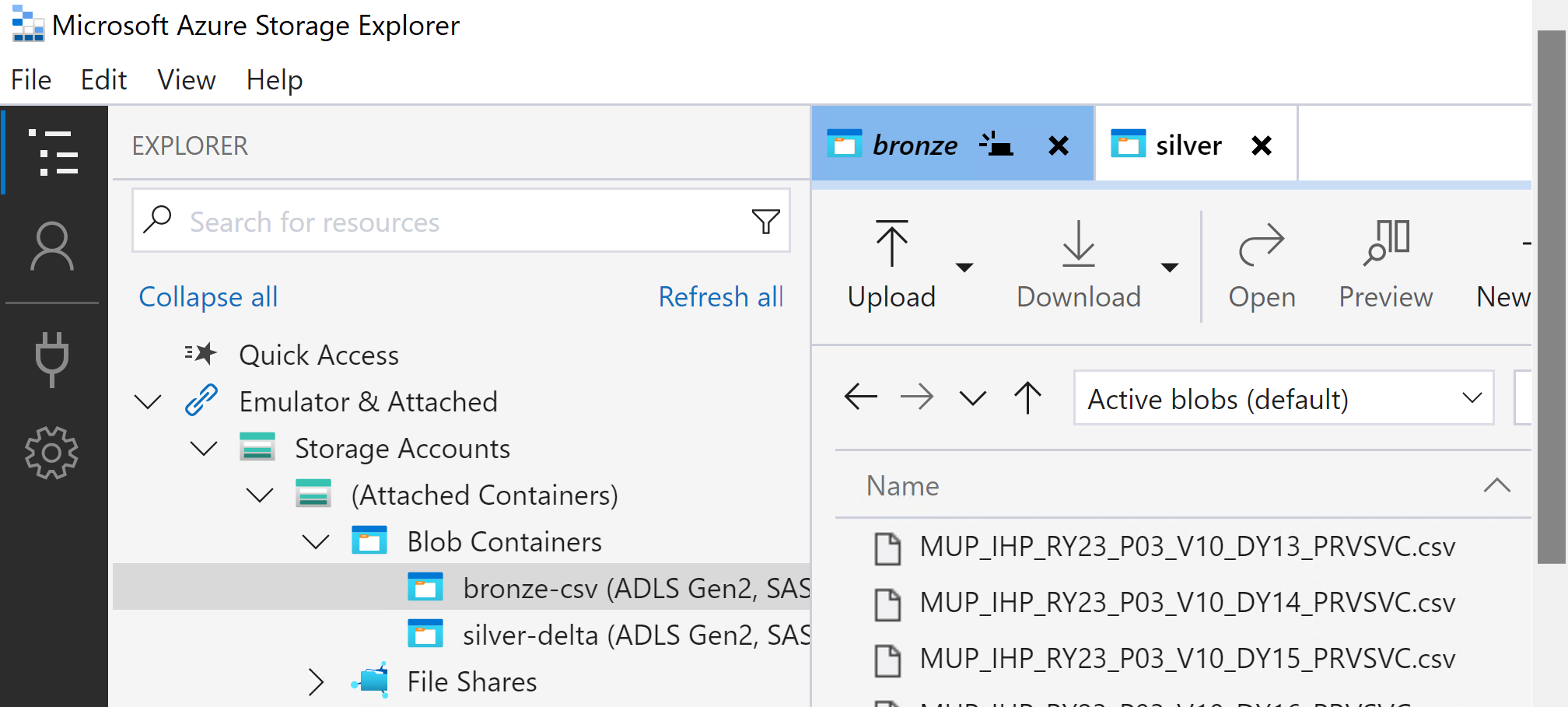Navigate back with left arrow

(860, 397)
